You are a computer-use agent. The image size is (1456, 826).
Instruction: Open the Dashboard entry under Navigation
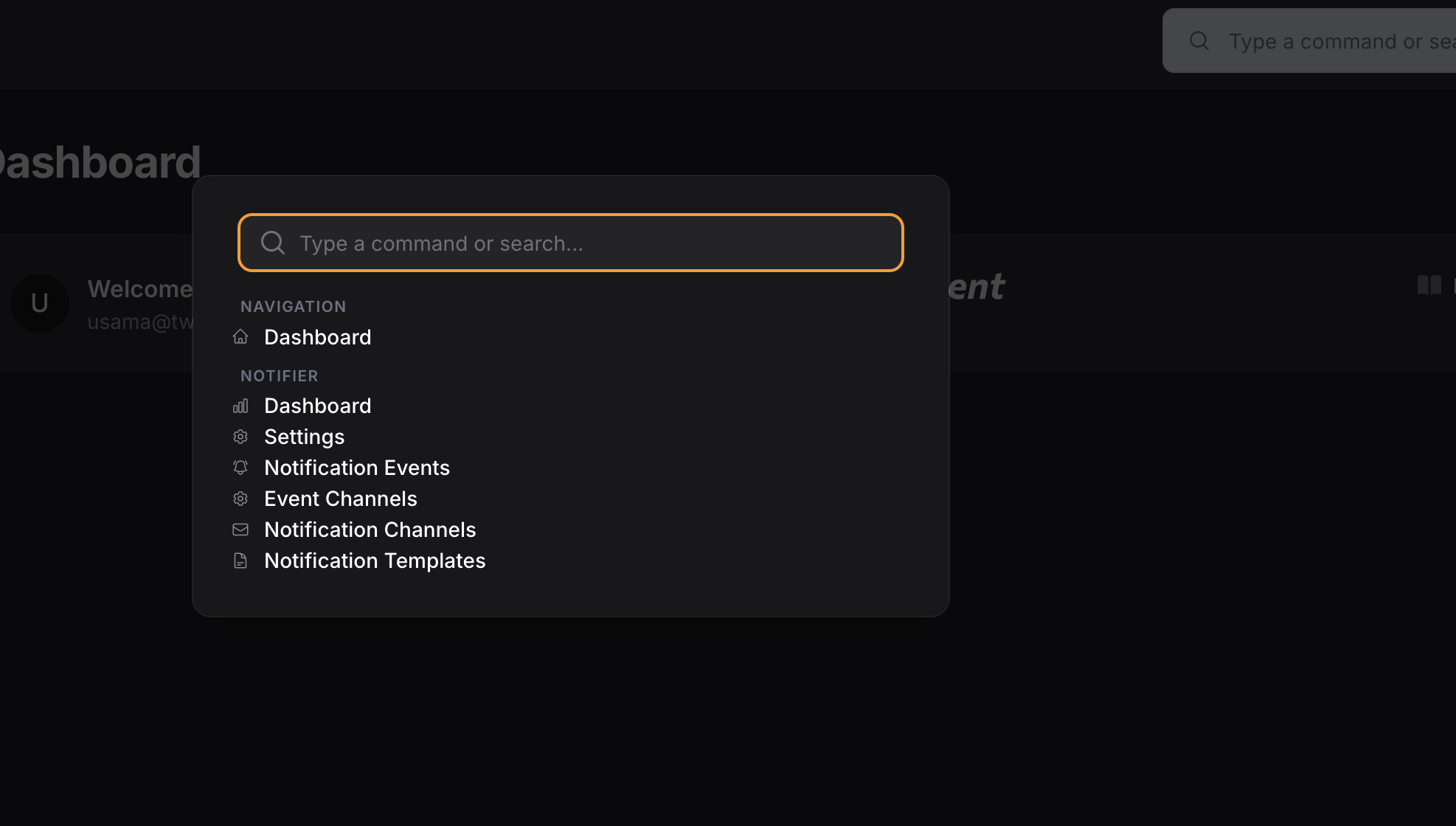[317, 336]
